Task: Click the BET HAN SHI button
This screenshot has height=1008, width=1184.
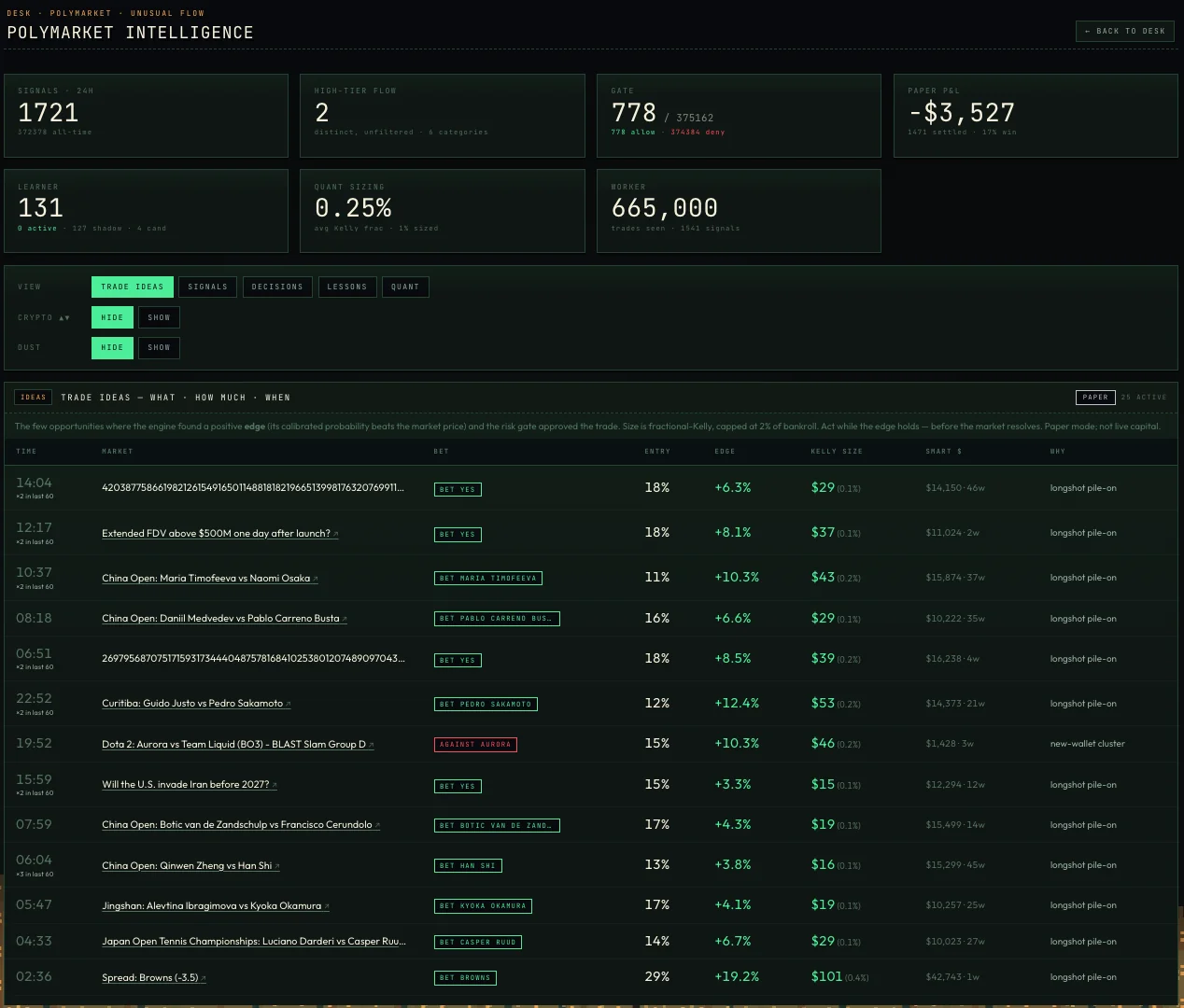Action: (468, 866)
